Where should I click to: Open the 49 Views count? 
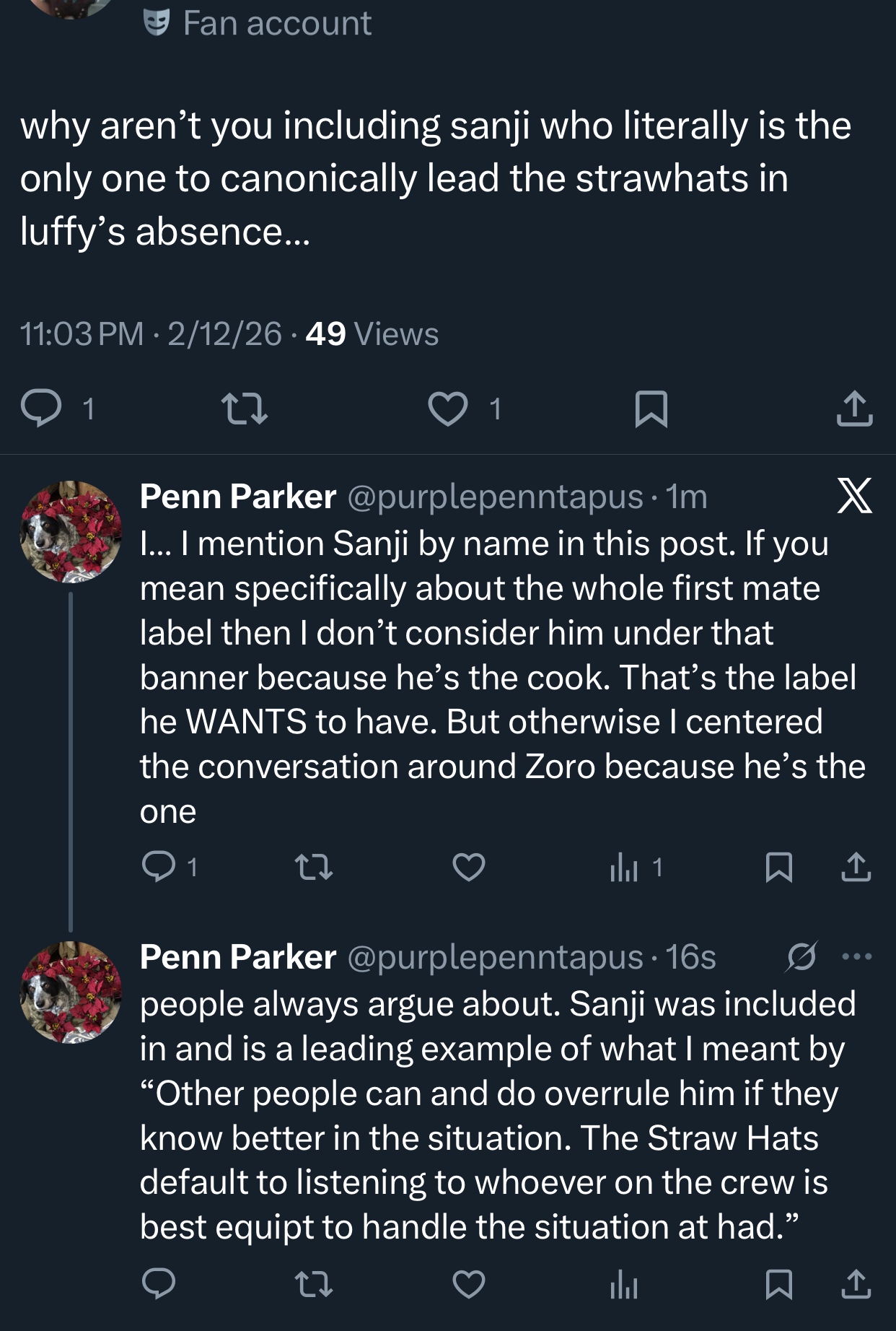[x=372, y=333]
